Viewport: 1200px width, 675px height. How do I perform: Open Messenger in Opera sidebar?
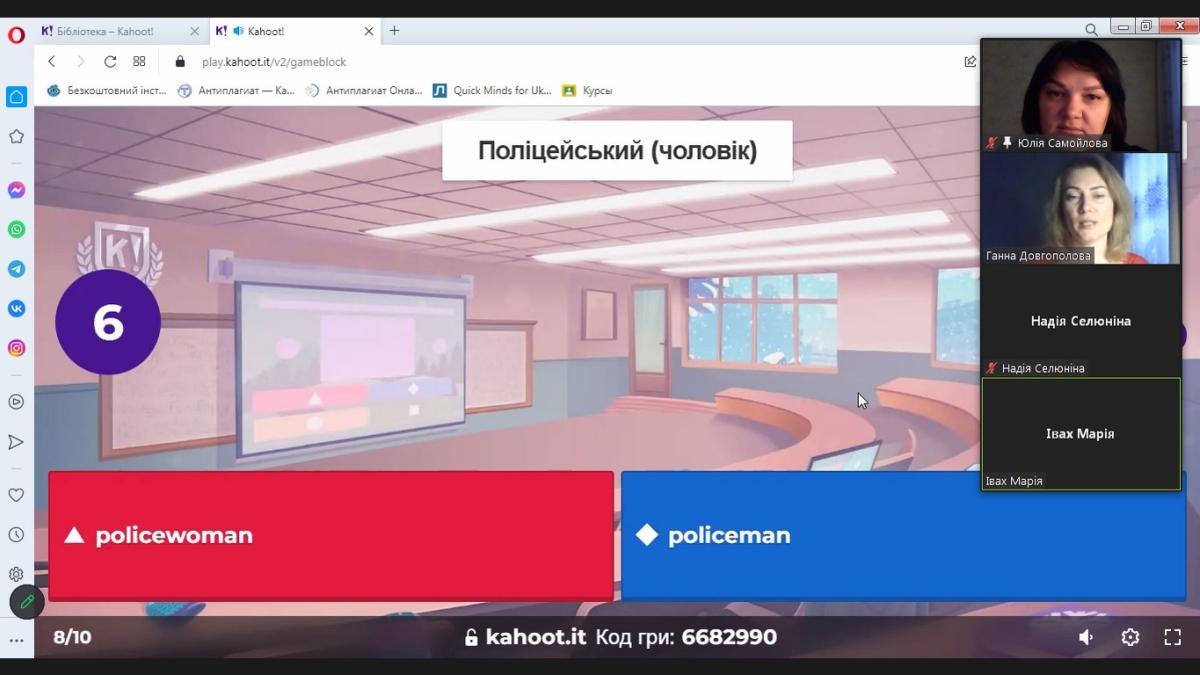(x=16, y=190)
